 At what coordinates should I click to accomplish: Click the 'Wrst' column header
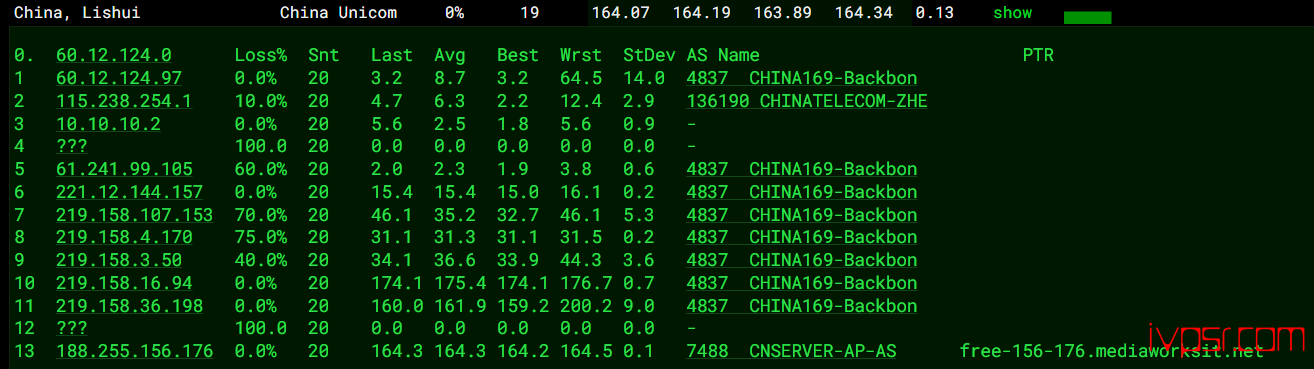[x=581, y=55]
